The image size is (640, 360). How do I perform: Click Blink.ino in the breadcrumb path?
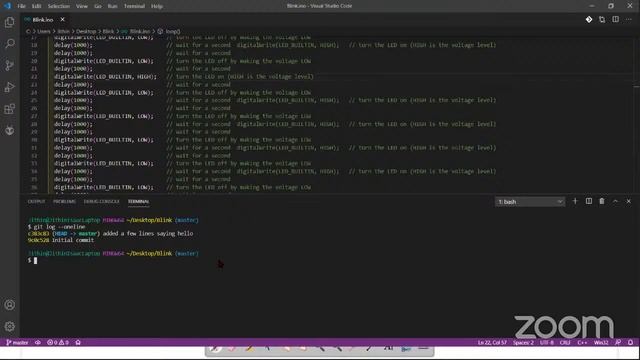coord(140,31)
